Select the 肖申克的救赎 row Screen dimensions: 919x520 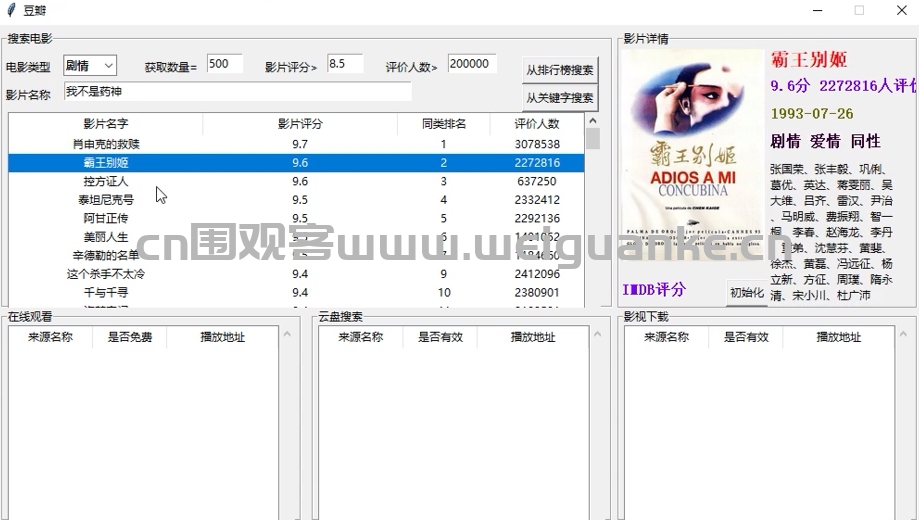296,144
